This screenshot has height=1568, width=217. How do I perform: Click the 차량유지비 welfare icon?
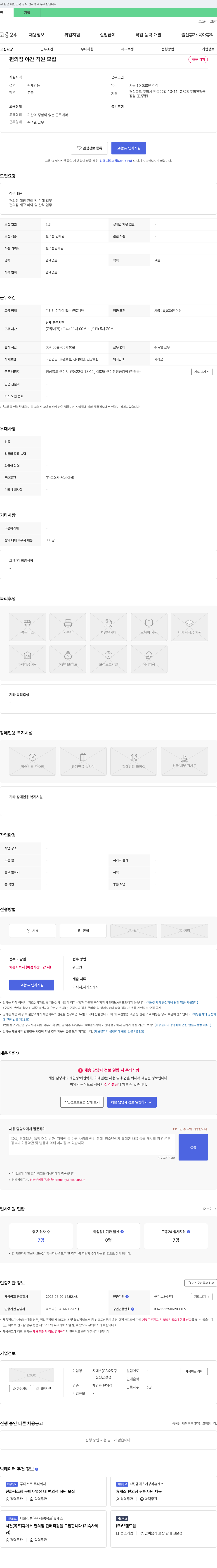108,627
